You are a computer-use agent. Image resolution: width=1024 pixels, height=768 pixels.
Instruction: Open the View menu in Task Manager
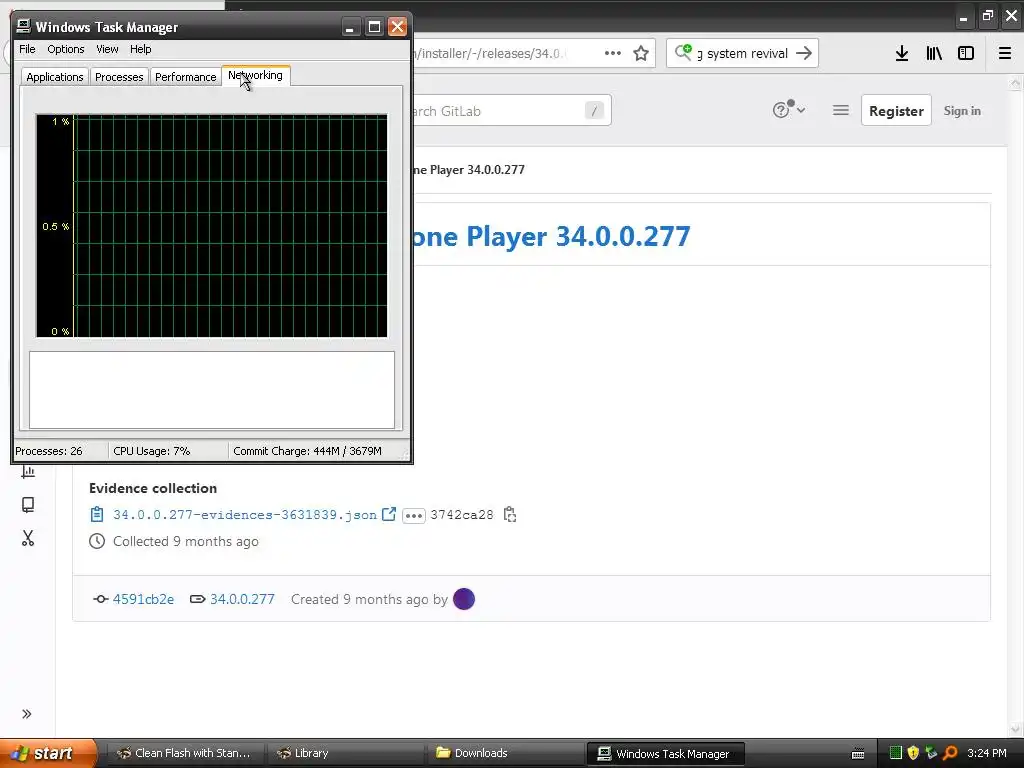pyautogui.click(x=107, y=49)
